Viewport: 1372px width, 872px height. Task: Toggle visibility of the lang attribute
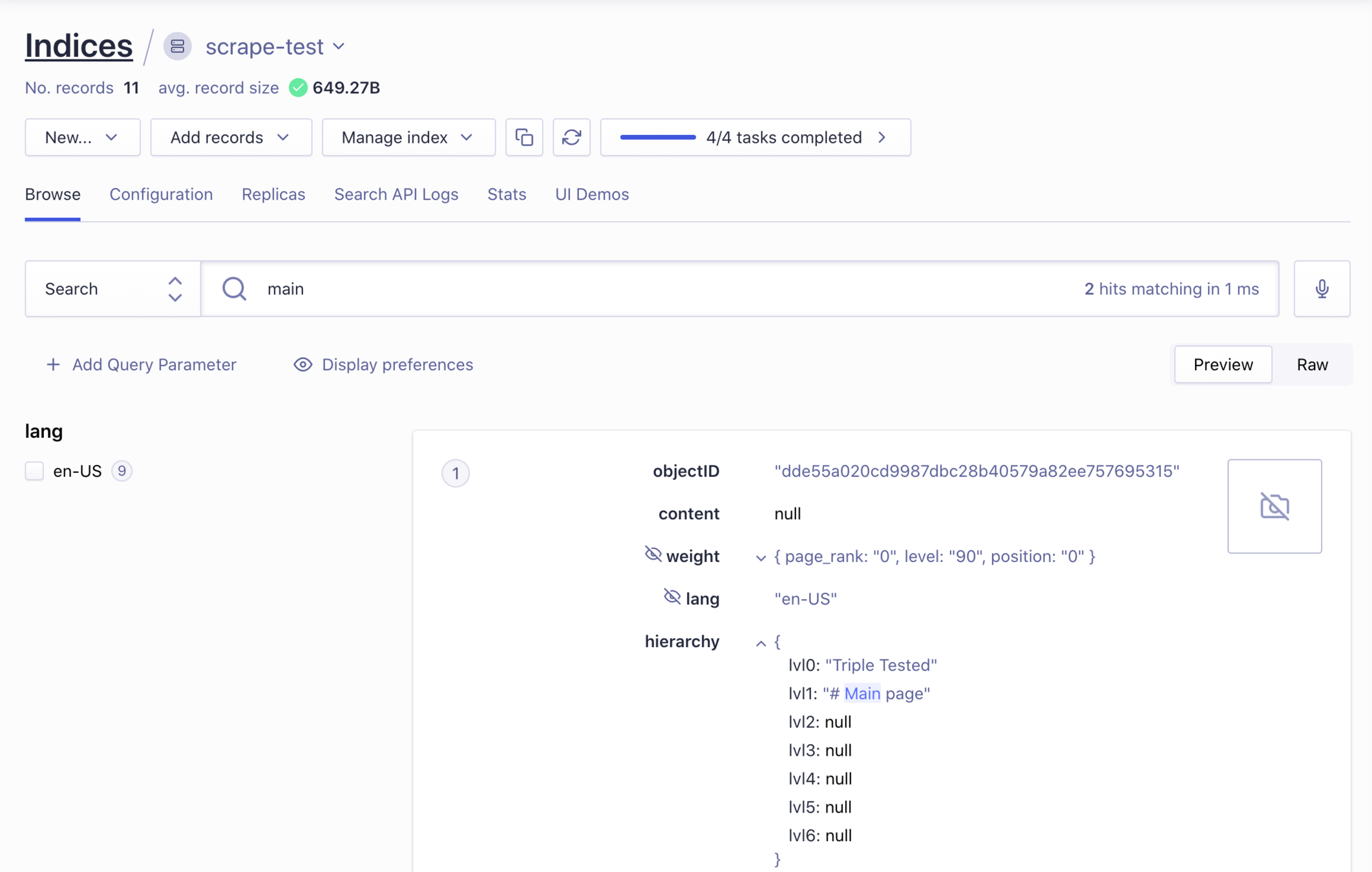(672, 597)
